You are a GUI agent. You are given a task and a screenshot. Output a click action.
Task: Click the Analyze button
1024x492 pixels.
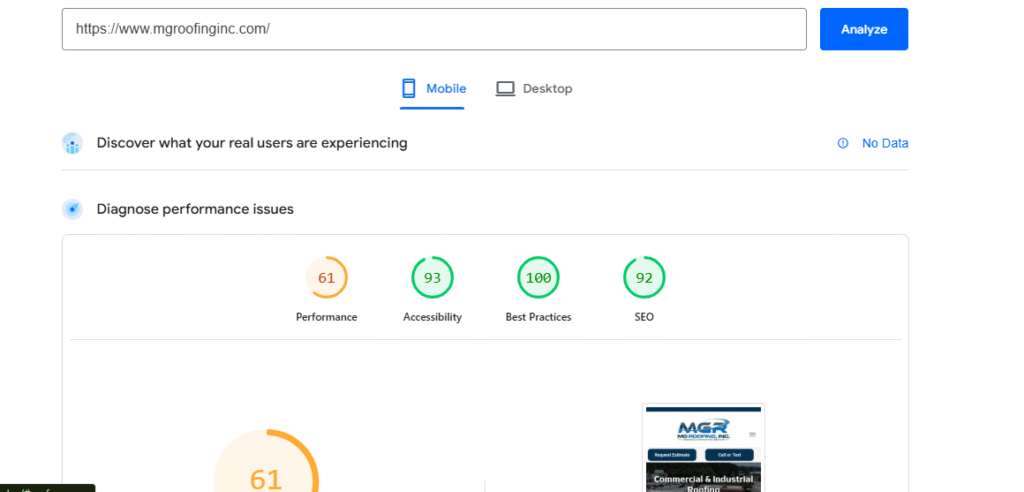(863, 29)
